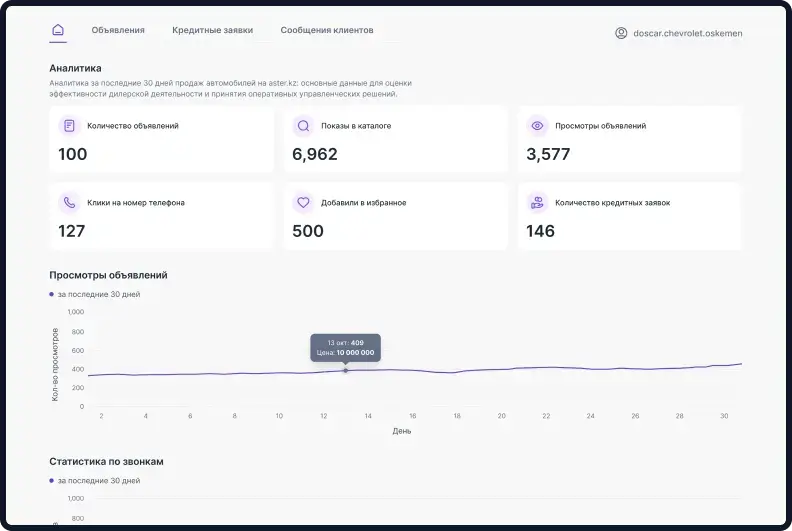Viewport: 792px width, 531px height.
Task: Toggle views chart legend за последние 30 дней
Action: point(94,294)
